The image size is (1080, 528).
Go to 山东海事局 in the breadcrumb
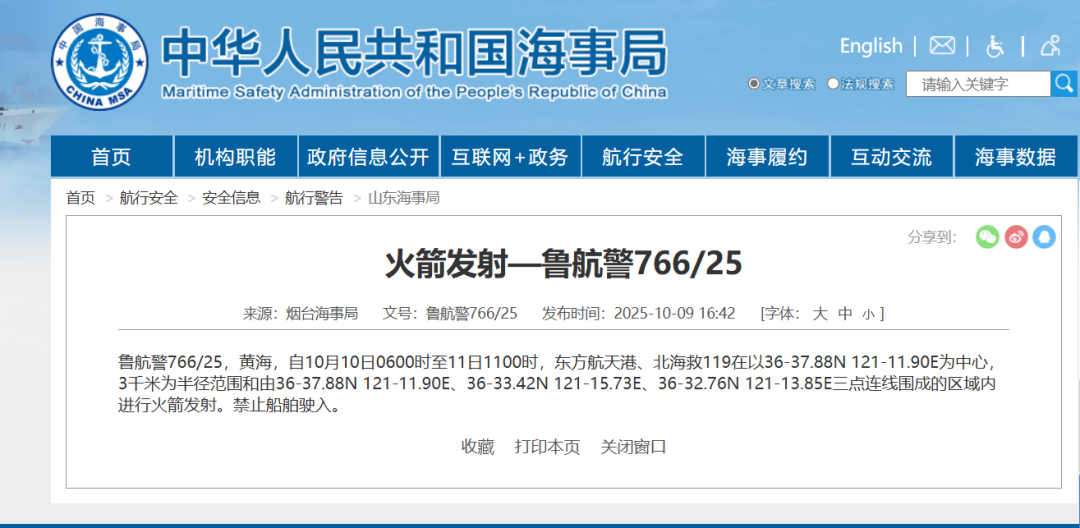tap(404, 198)
